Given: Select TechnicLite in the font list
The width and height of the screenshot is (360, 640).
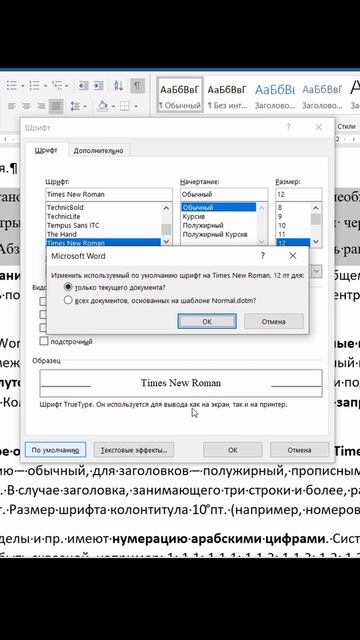Looking at the screenshot, I should [x=103, y=216].
